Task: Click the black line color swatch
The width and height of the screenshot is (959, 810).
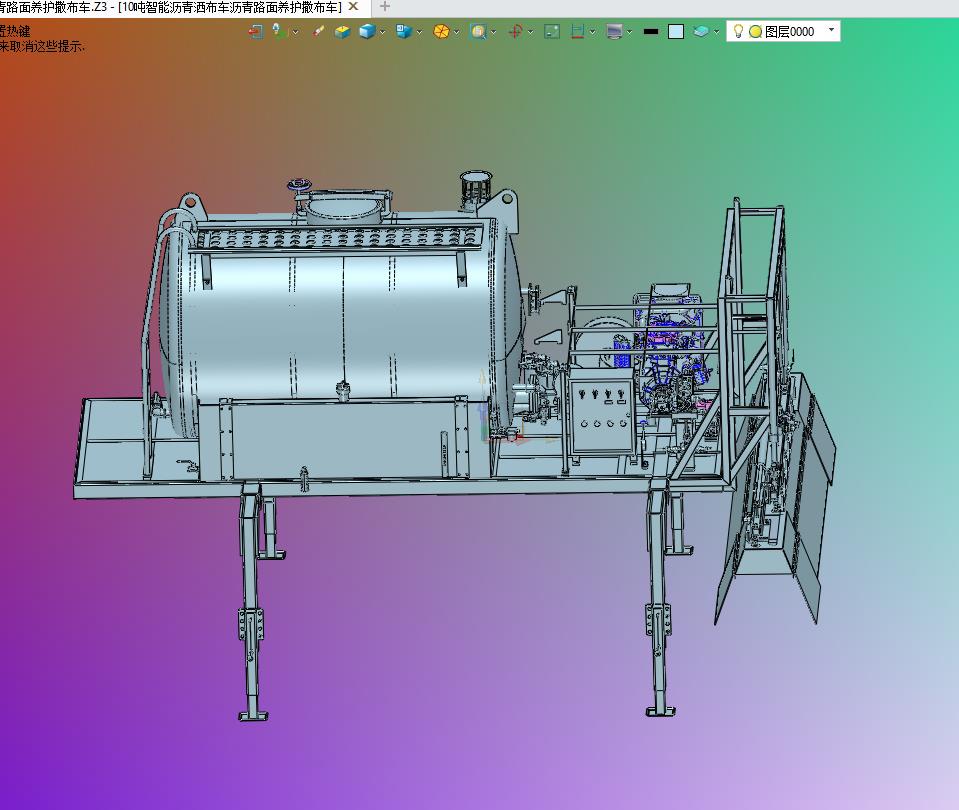Action: point(651,31)
